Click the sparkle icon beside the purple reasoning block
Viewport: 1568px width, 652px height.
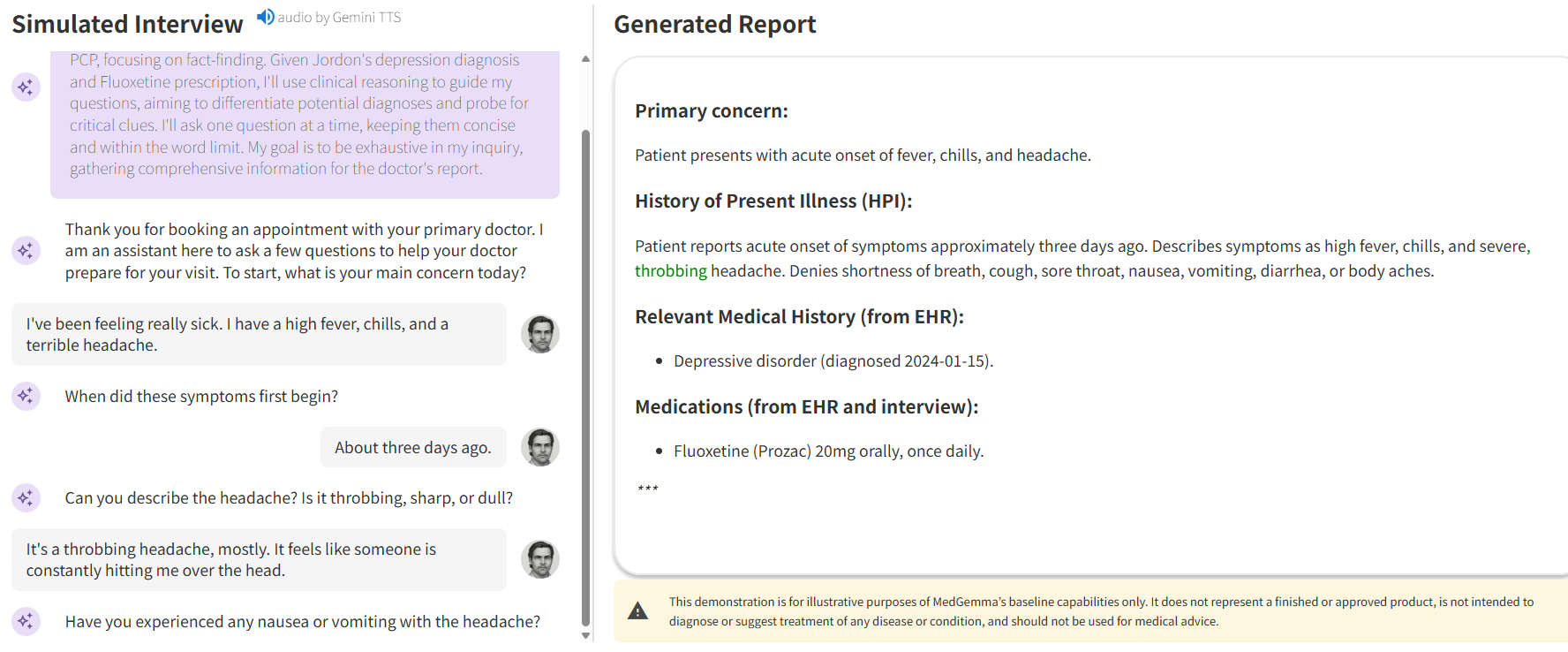click(x=26, y=87)
